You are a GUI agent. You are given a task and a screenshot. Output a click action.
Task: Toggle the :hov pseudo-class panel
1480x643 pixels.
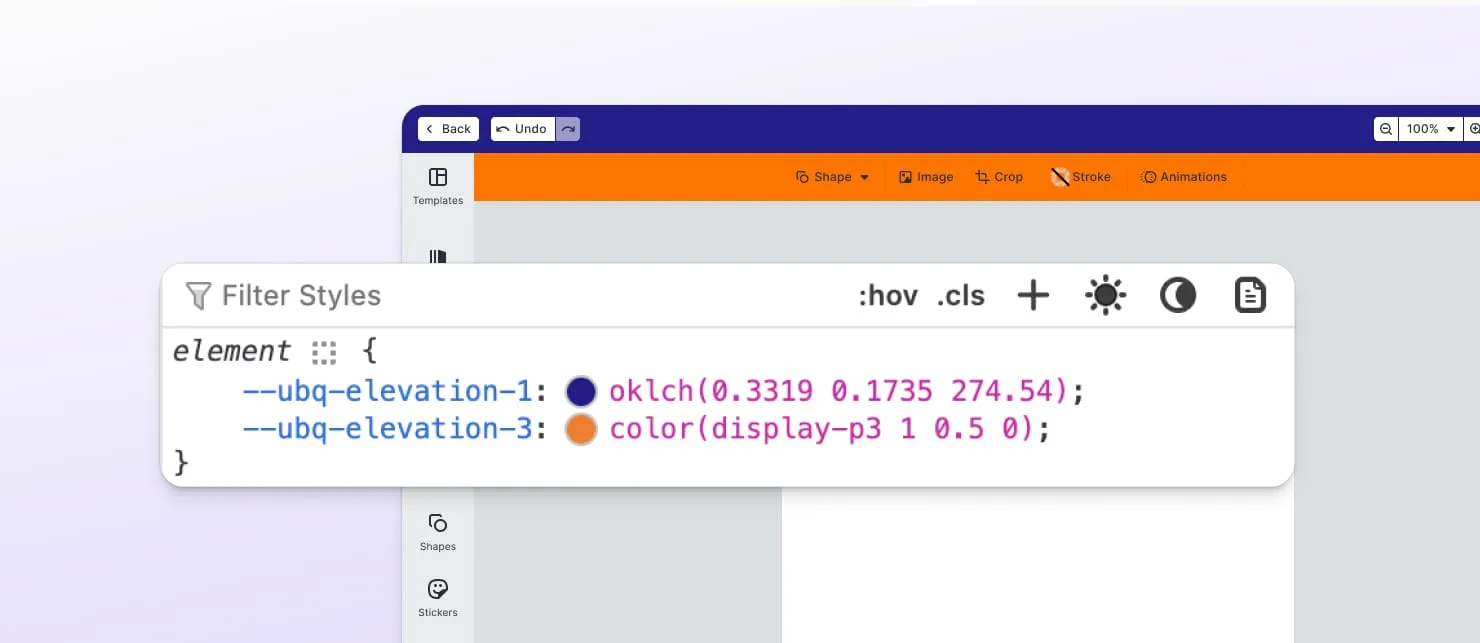point(888,296)
